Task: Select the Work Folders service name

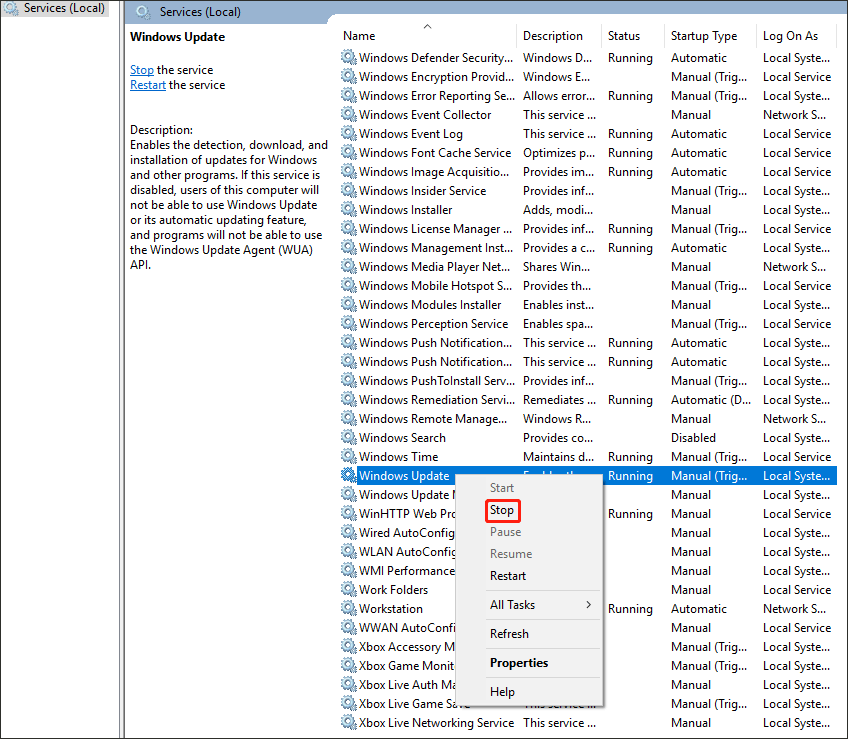Action: (x=393, y=590)
